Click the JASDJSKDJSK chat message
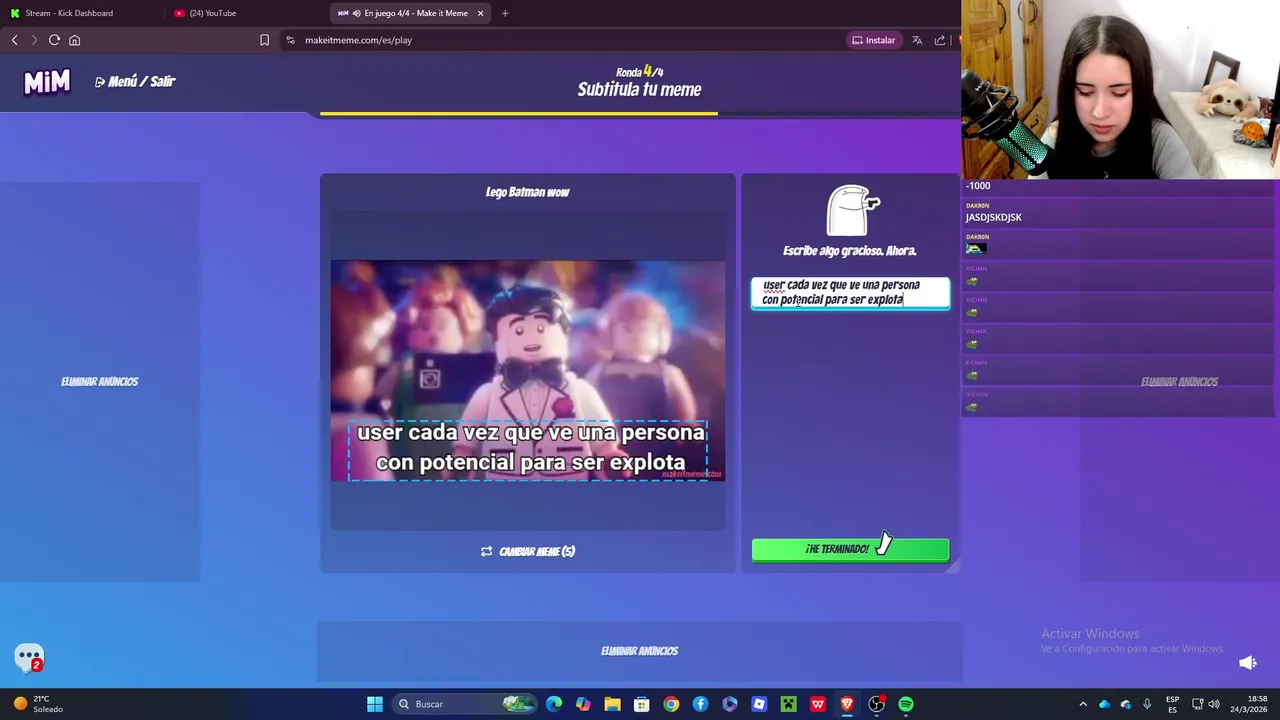This screenshot has height=720, width=1280. click(x=993, y=217)
